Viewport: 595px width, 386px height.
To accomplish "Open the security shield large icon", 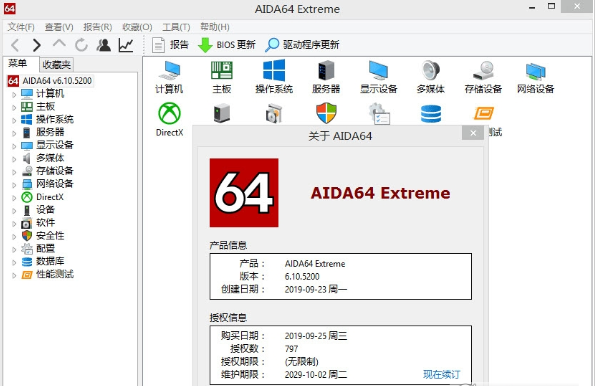I will click(326, 113).
